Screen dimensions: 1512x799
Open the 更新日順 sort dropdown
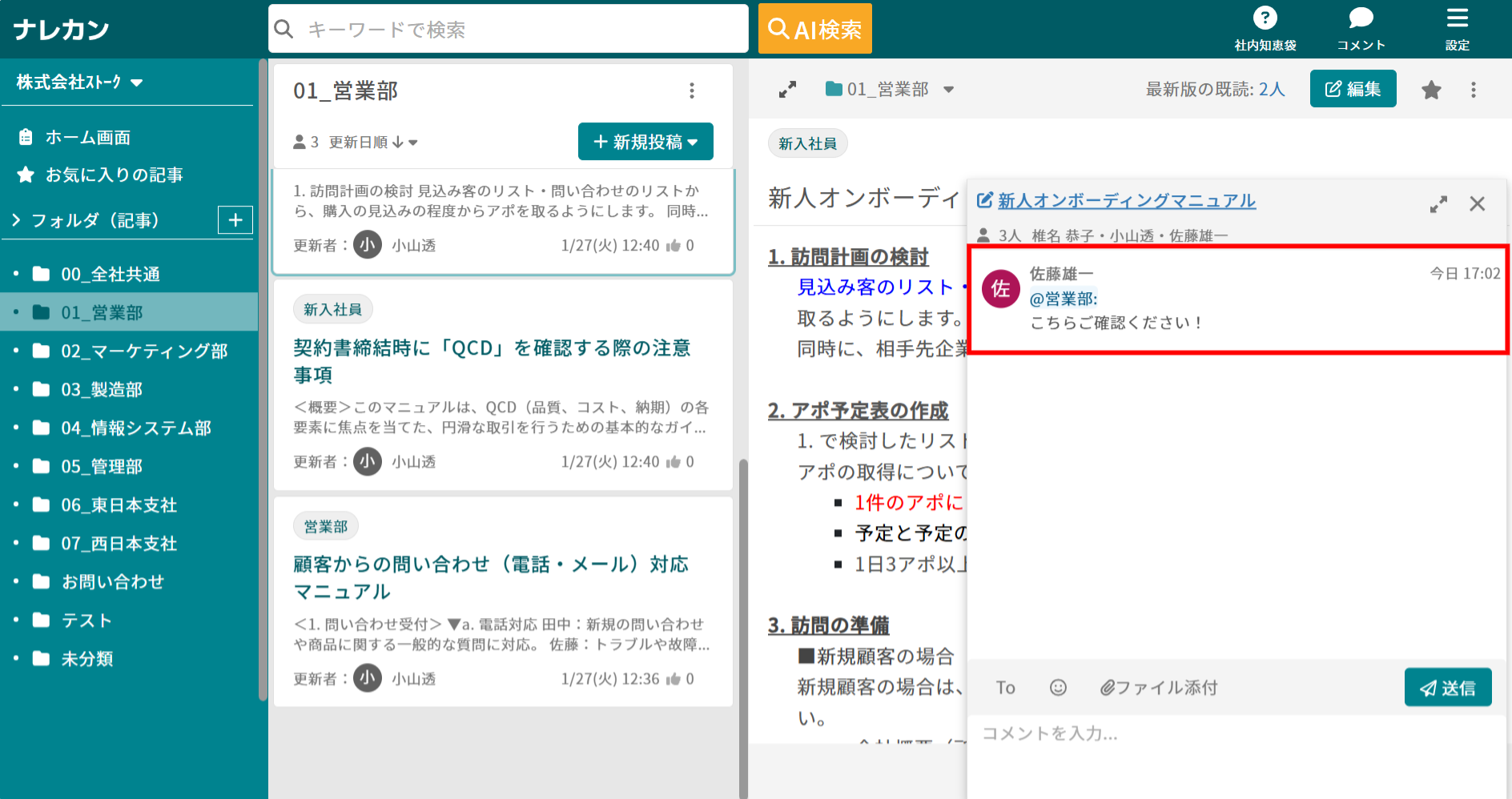(365, 142)
